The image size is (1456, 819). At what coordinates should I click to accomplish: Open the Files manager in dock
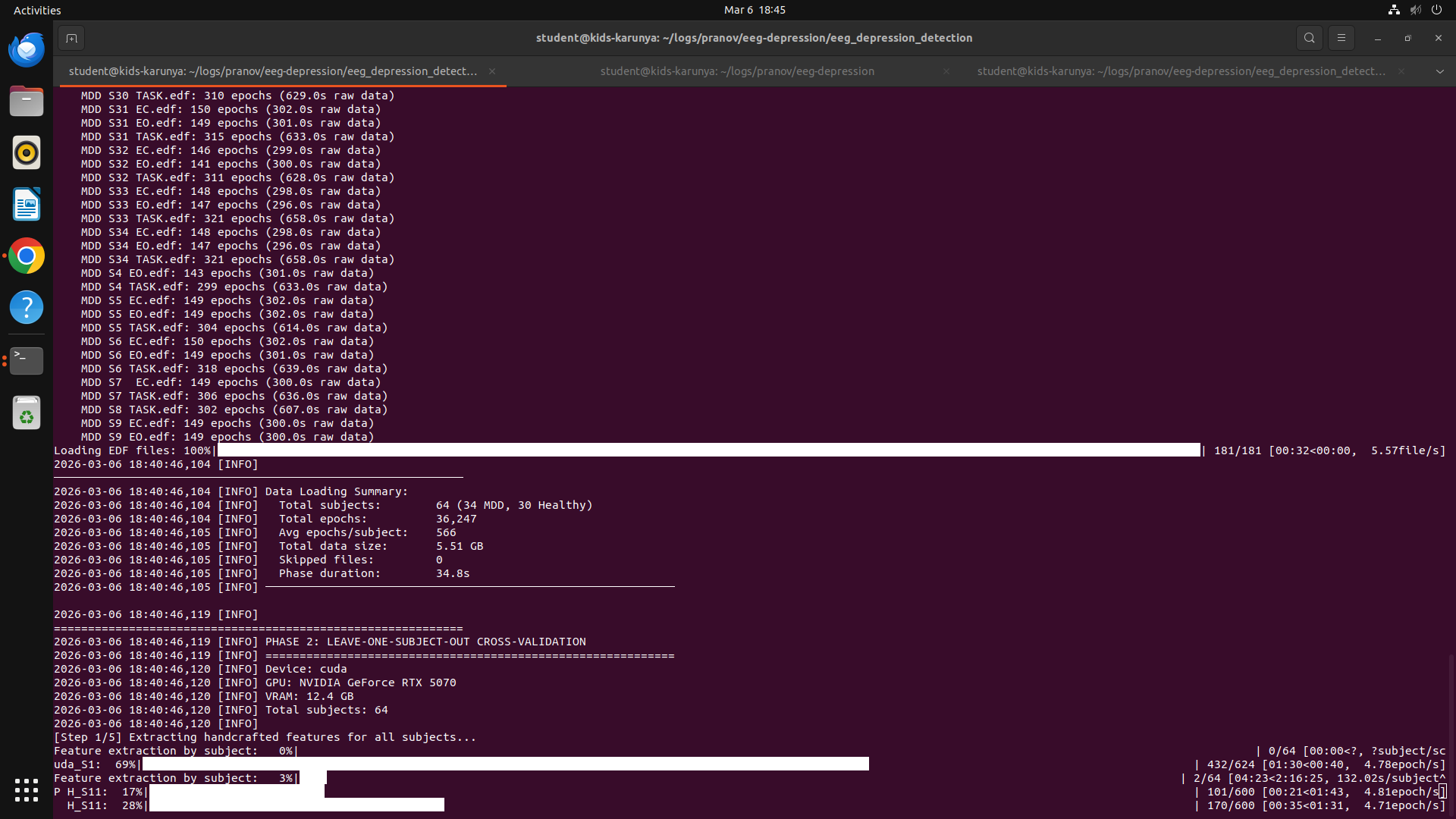pos(27,102)
